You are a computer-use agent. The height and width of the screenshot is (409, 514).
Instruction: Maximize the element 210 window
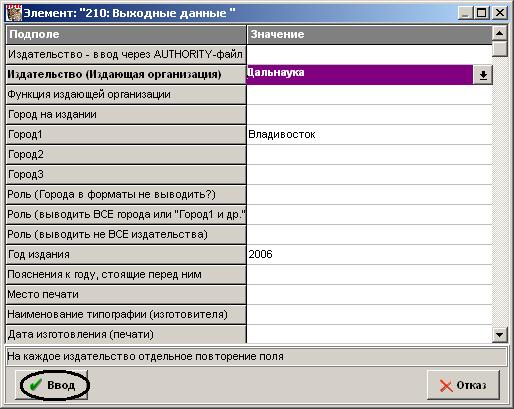[x=481, y=13]
